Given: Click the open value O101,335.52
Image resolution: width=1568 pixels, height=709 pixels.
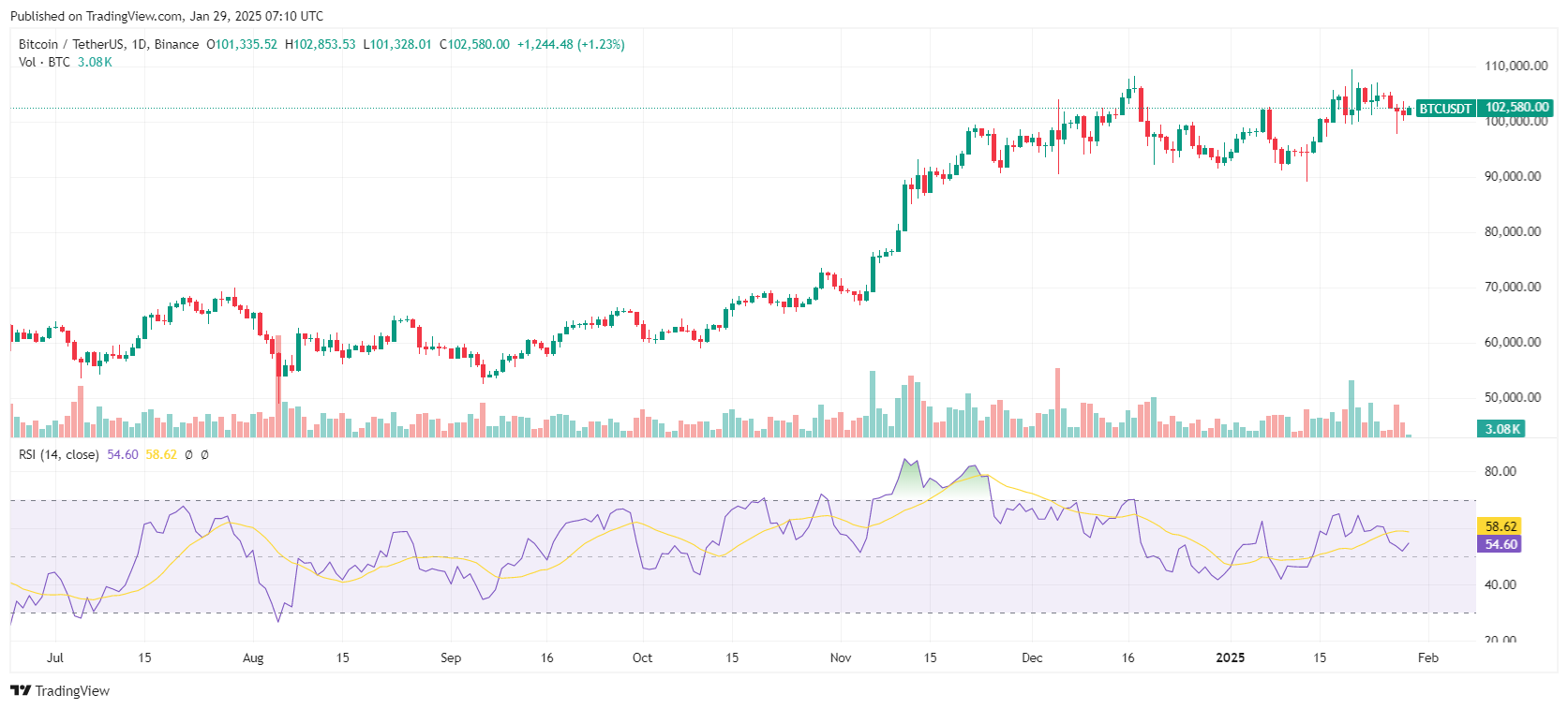Looking at the screenshot, I should point(242,44).
